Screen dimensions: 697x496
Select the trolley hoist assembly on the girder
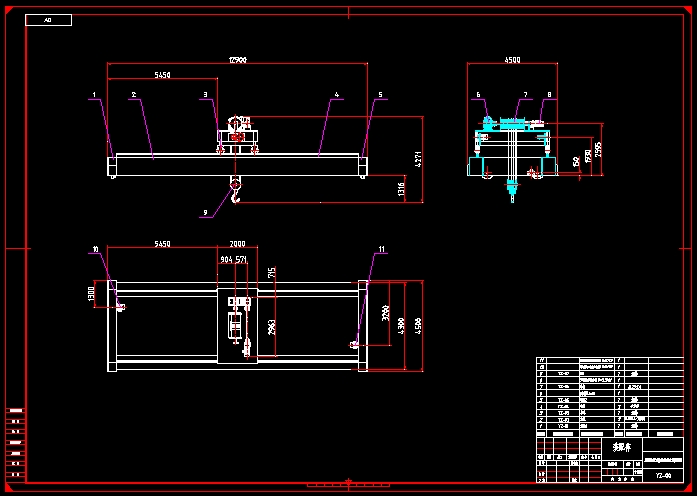tap(237, 135)
